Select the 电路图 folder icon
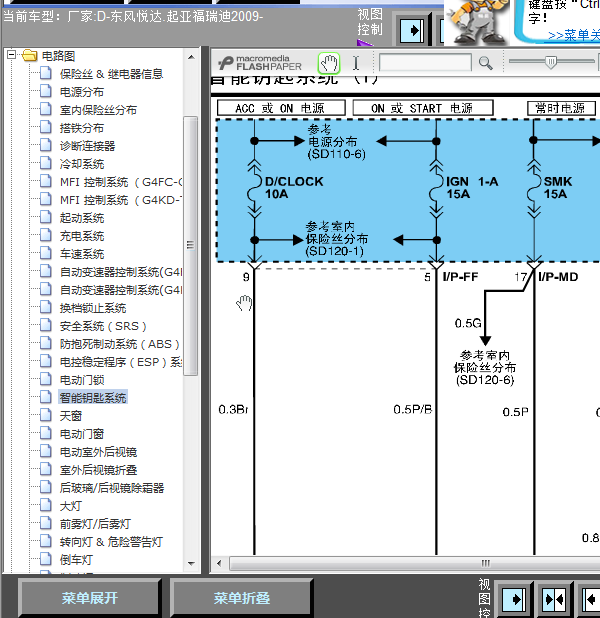The height and width of the screenshot is (618, 600). (30, 56)
